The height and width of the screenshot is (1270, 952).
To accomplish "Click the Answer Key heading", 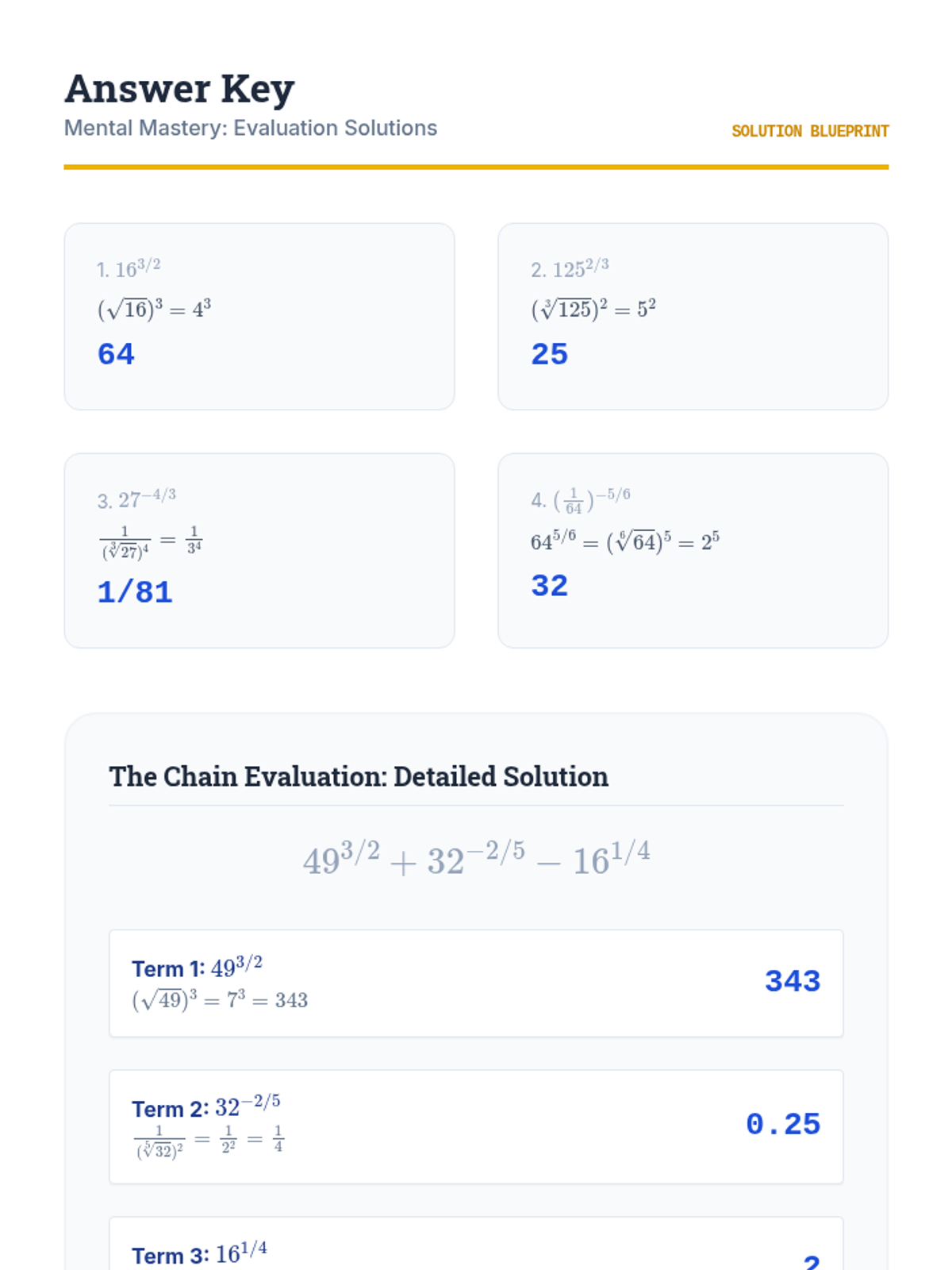I will [179, 89].
